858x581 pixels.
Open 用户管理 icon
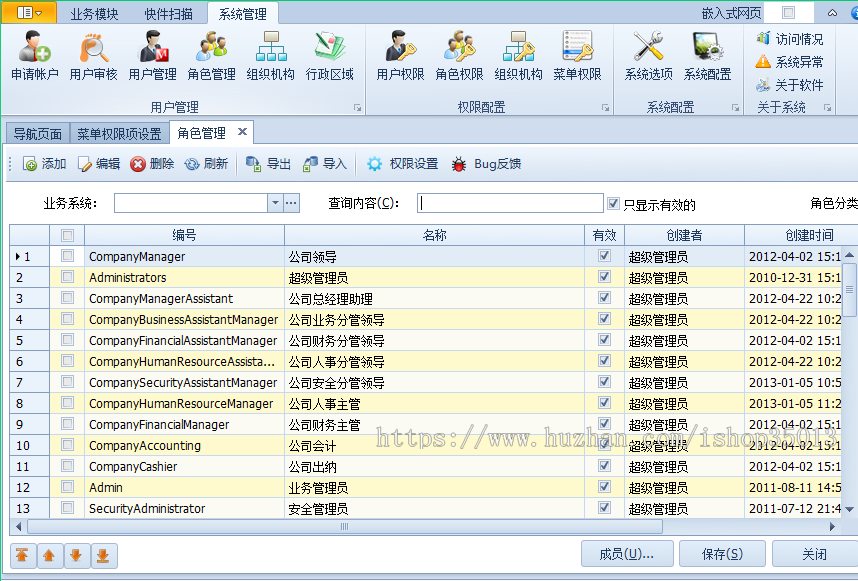[153, 56]
